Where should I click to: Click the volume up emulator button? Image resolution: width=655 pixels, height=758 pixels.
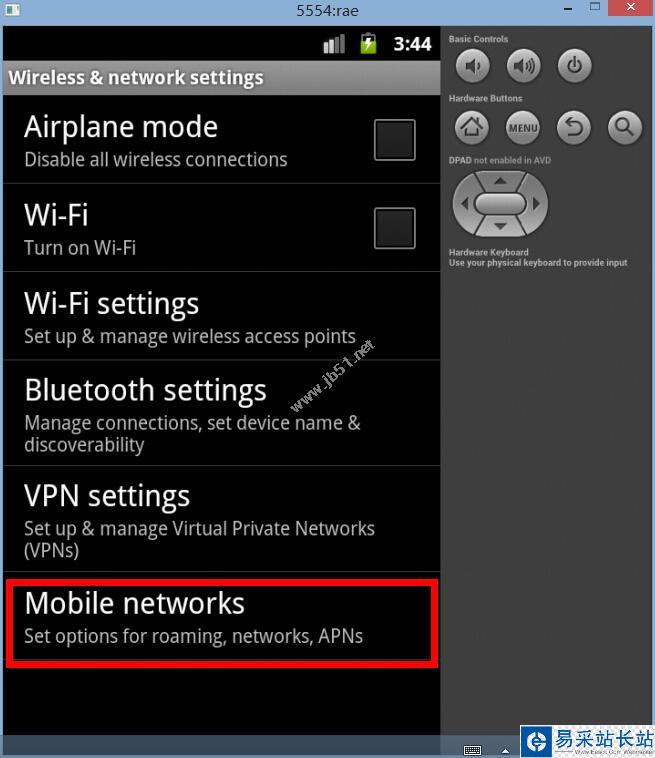(524, 66)
